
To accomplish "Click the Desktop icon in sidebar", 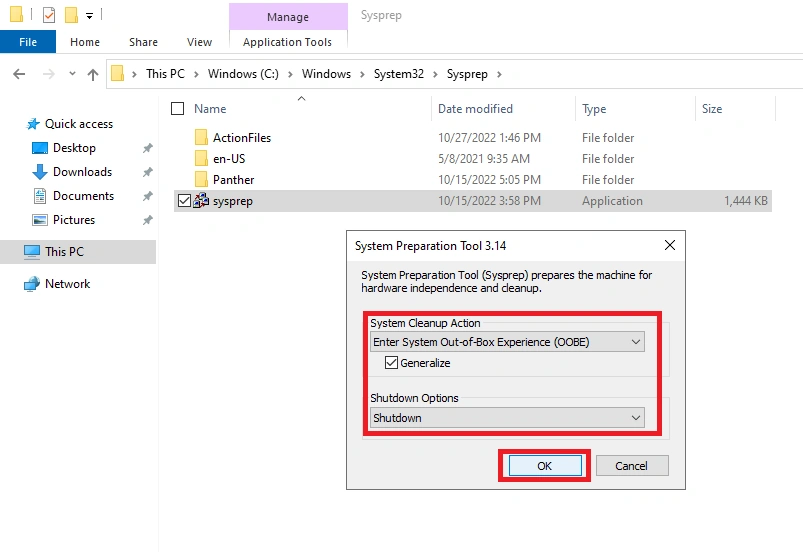I will pos(39,148).
